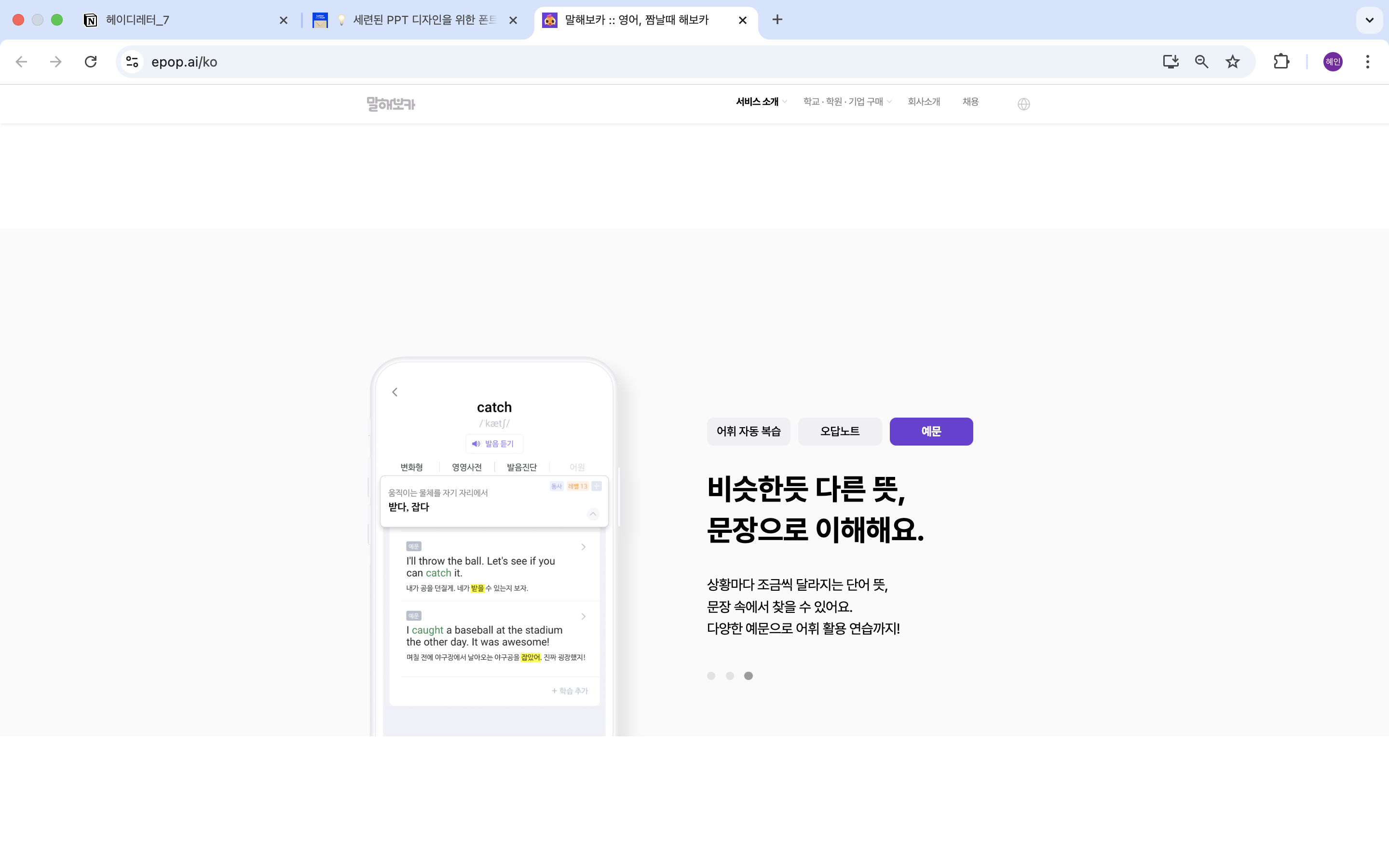Open first example sentence chevron
Screen dimensions: 1389x868
click(584, 547)
